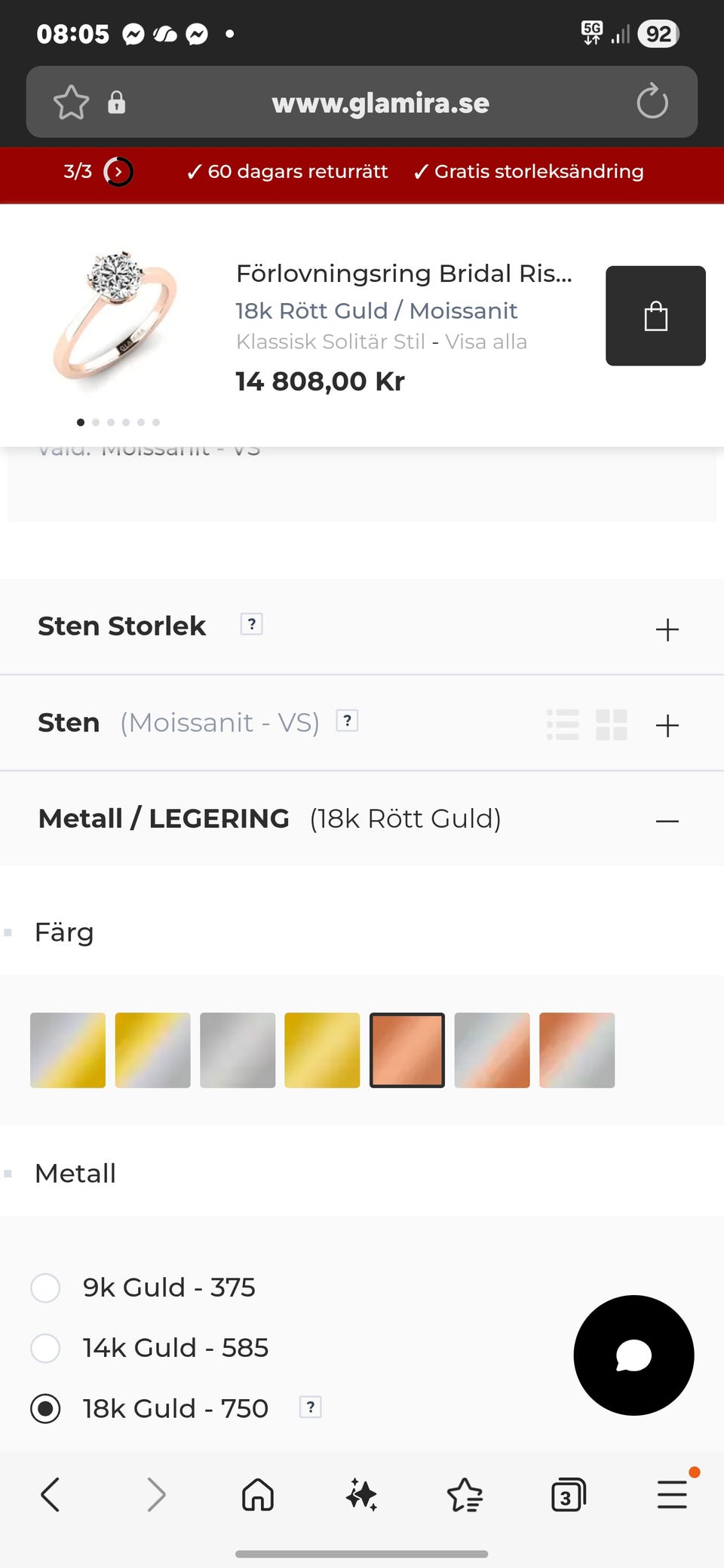
Task: Bookmark page with star icon in address bar
Action: point(72,103)
